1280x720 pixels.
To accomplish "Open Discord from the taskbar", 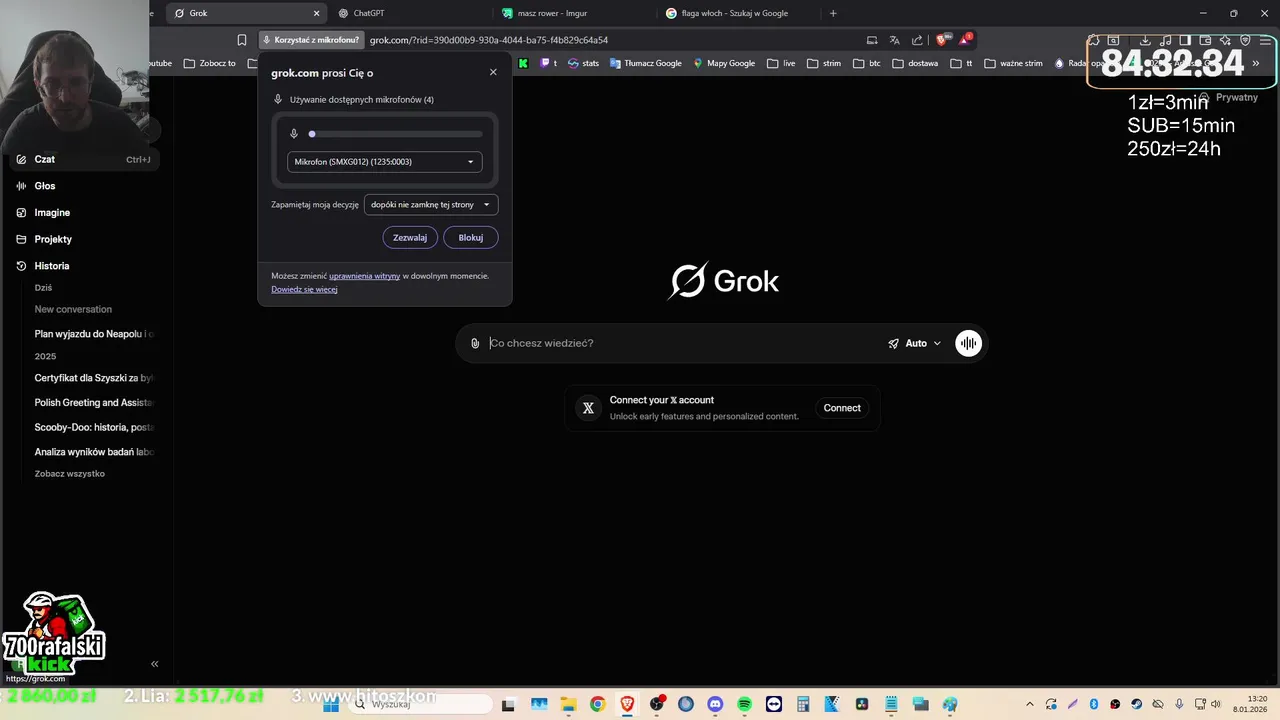I will point(715,704).
